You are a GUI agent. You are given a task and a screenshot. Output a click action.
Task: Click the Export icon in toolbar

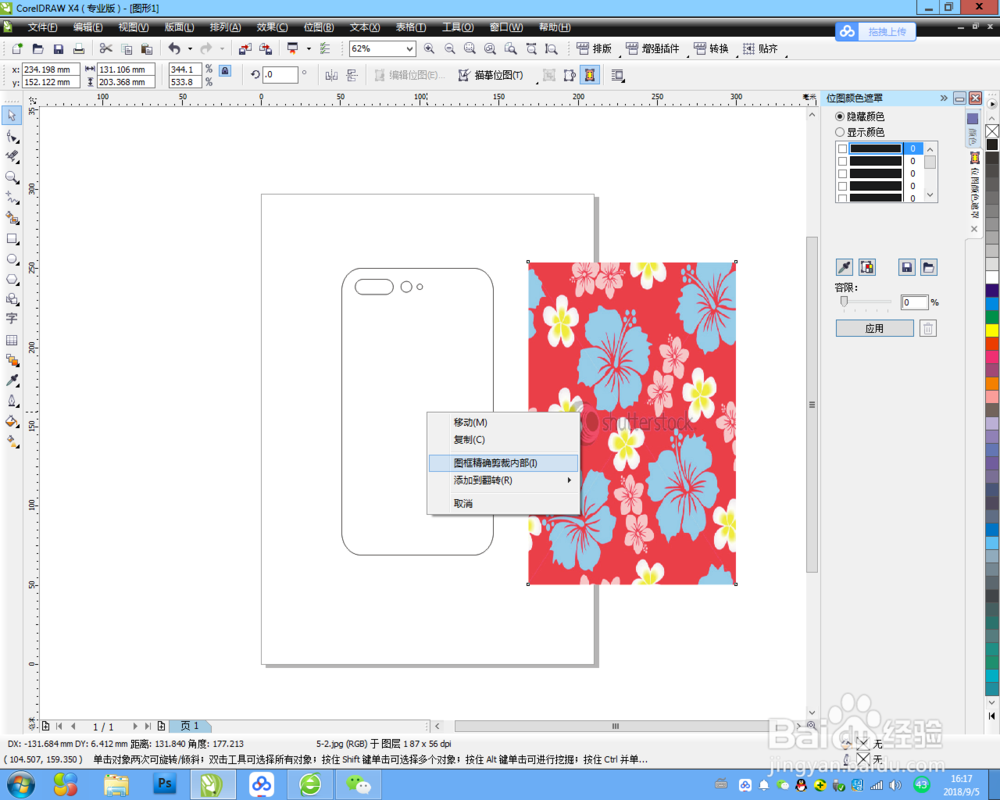click(x=265, y=48)
